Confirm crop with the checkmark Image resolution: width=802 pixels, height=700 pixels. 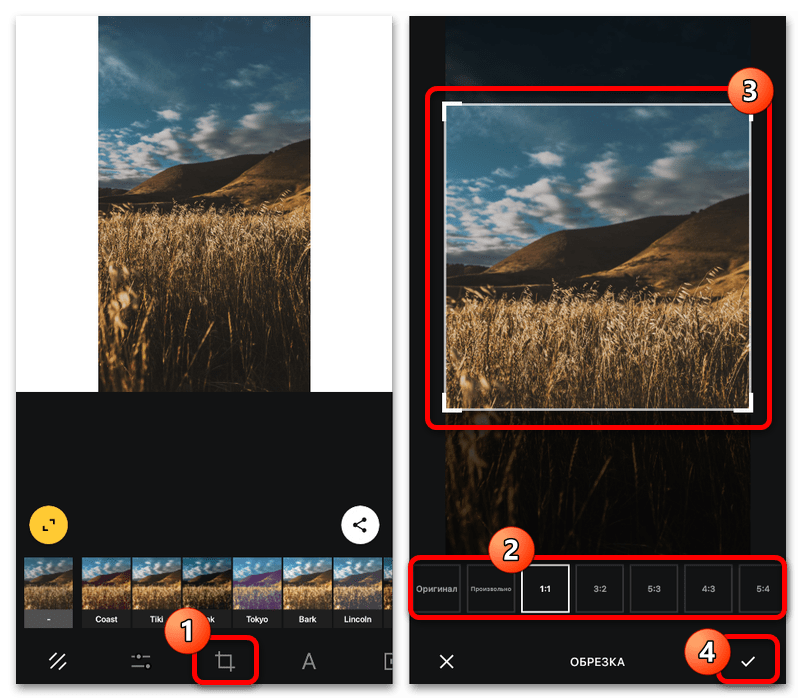click(748, 662)
